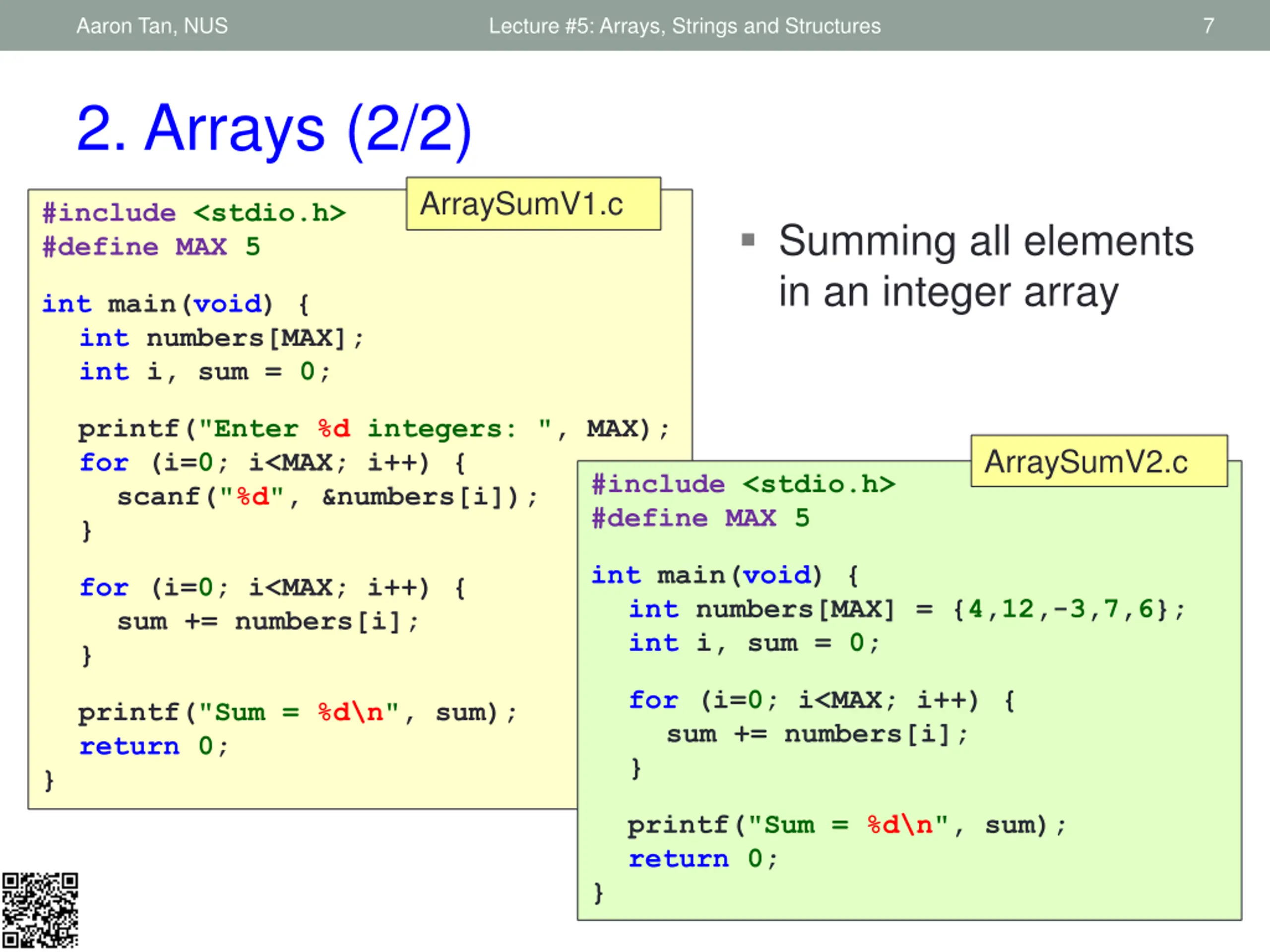Click the QR code image
The height and width of the screenshot is (952, 1270).
40,911
